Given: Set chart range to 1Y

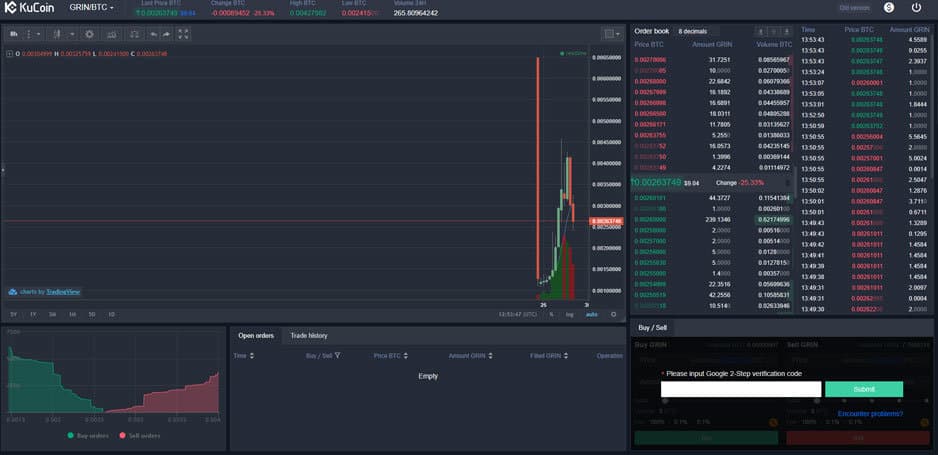Looking at the screenshot, I should (x=34, y=314).
